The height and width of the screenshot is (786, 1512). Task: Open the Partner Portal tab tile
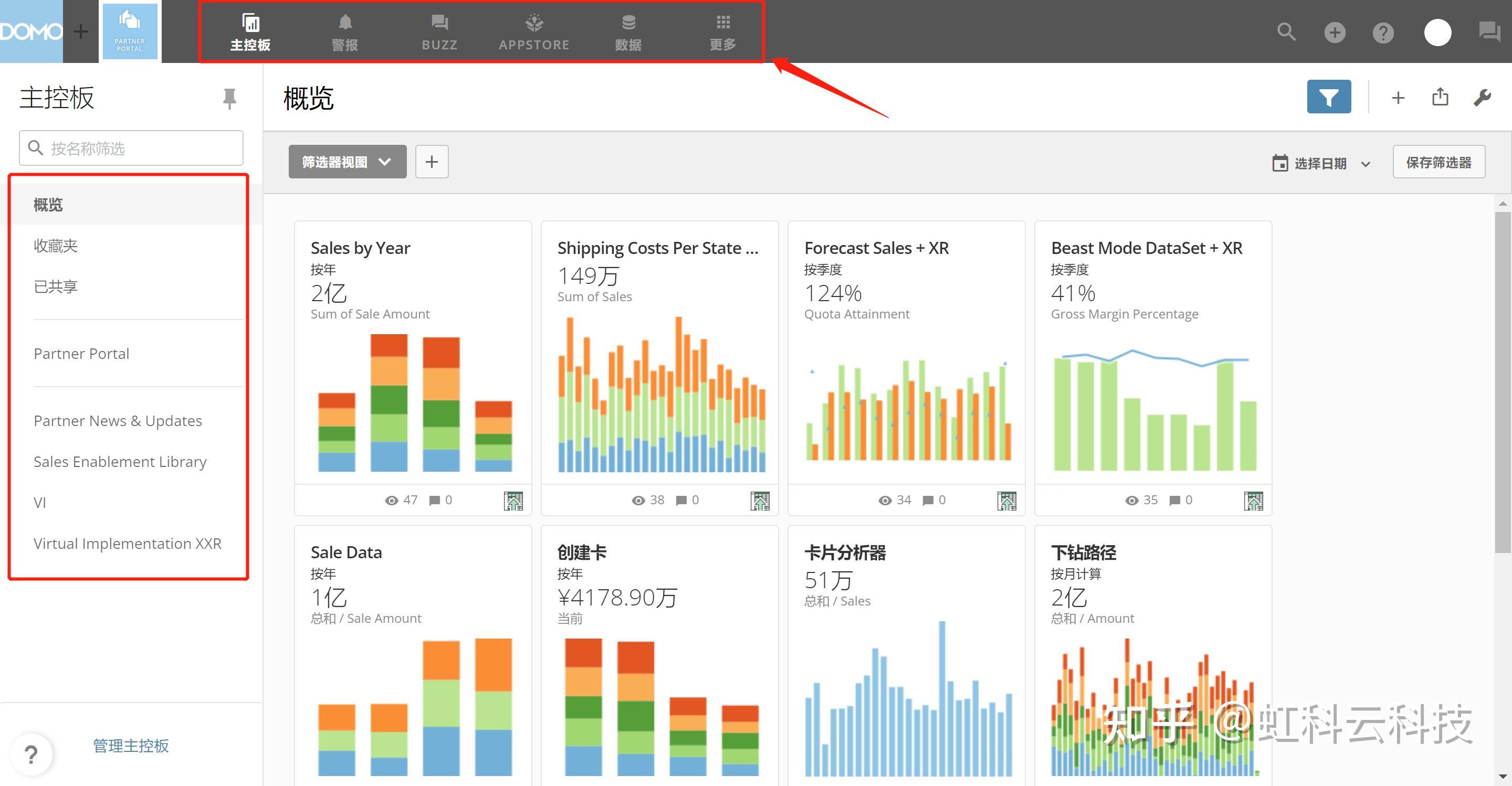(x=130, y=31)
